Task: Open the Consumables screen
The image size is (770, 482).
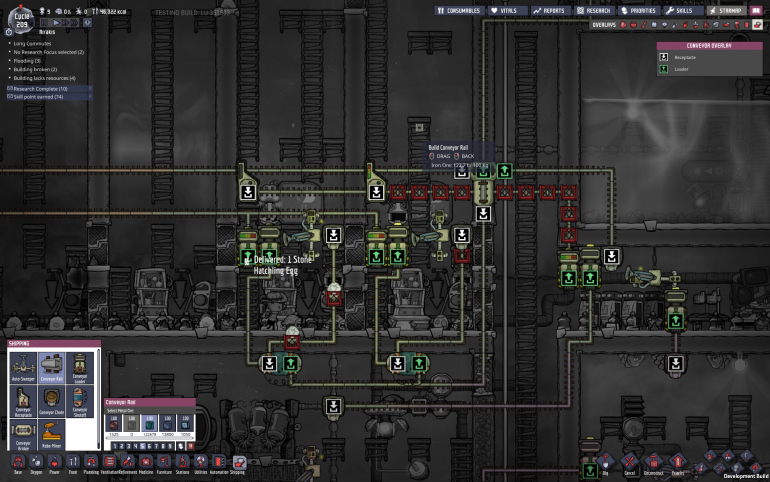Action: (459, 10)
